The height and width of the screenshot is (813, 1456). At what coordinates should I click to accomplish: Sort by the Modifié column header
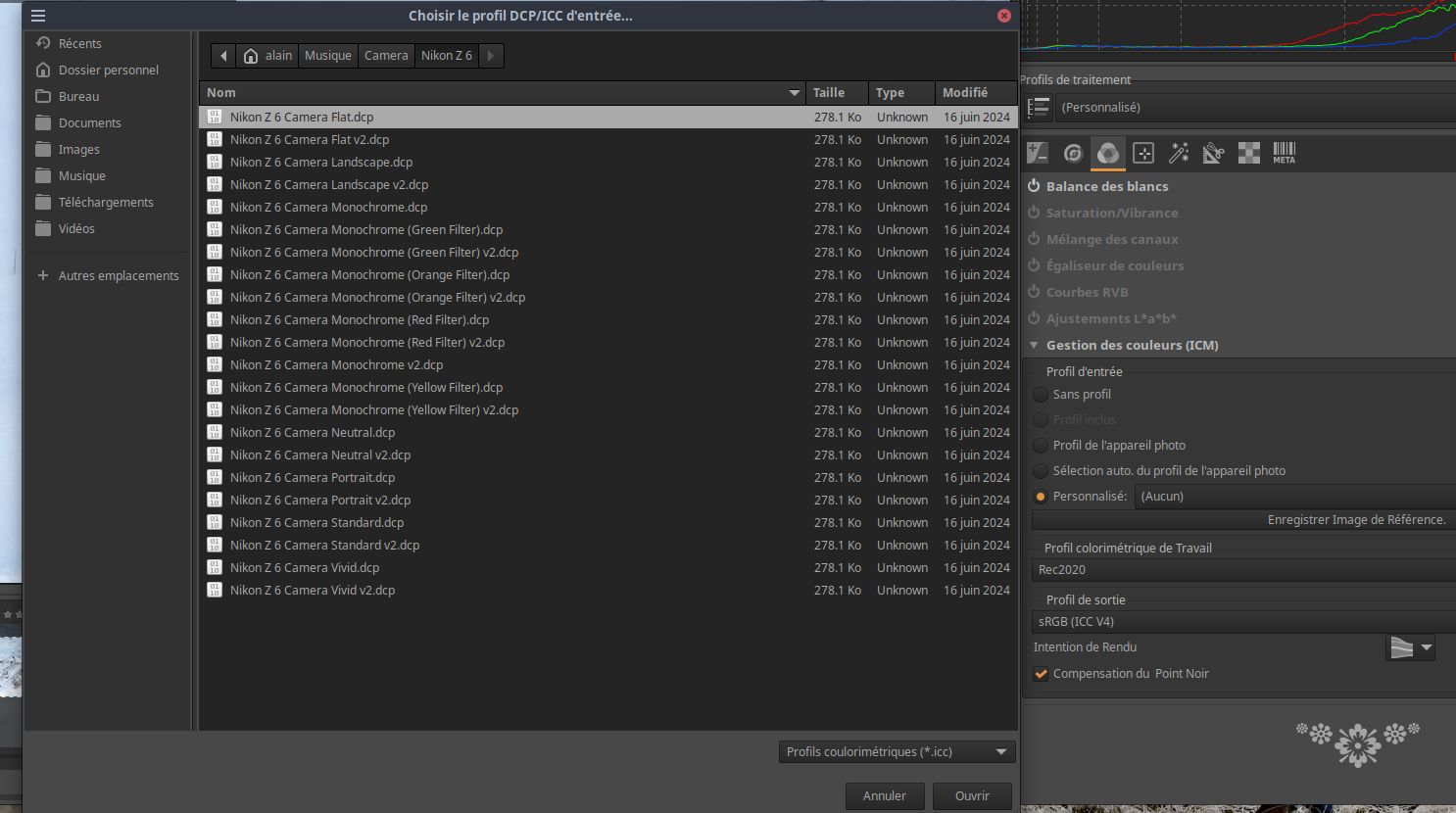(x=976, y=93)
